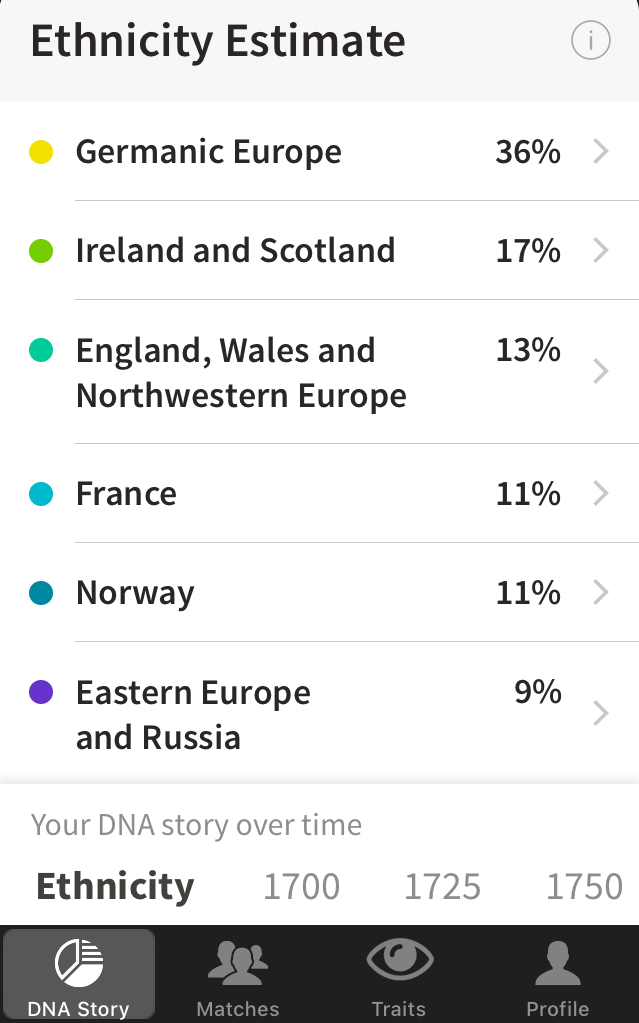Select the green Ireland and Scotland dot
This screenshot has height=1023, width=639.
41,251
